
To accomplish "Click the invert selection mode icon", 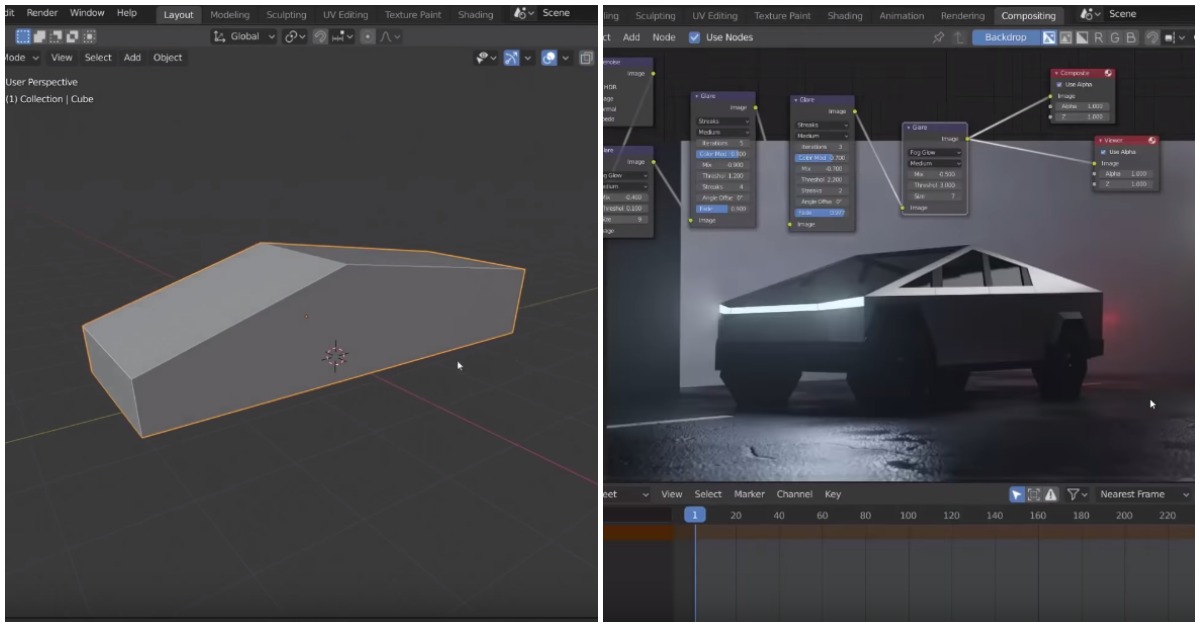I will click(72, 36).
